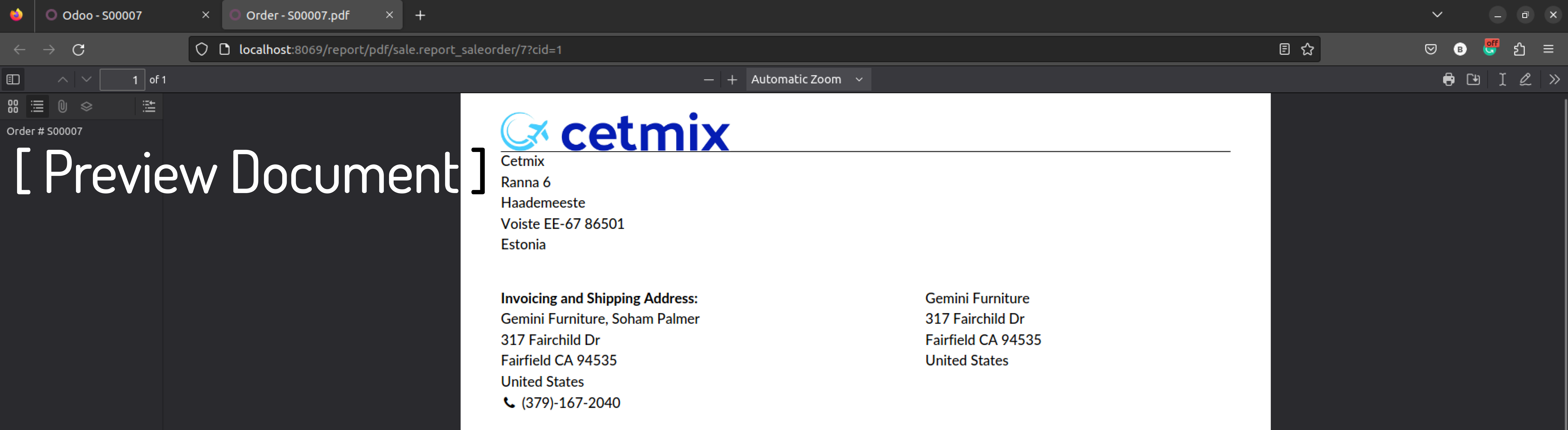Toggle the PDF sidebar visibility

[x=13, y=79]
